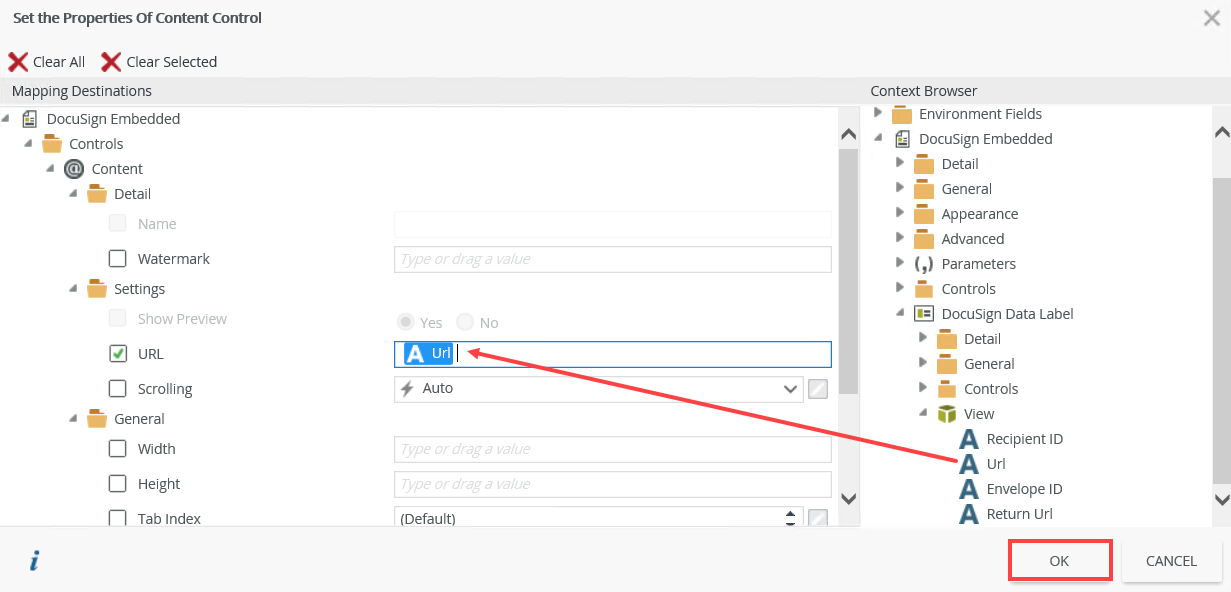This screenshot has height=592, width=1231.
Task: Increase Tab Index with the up stepper arrow
Action: [790, 513]
